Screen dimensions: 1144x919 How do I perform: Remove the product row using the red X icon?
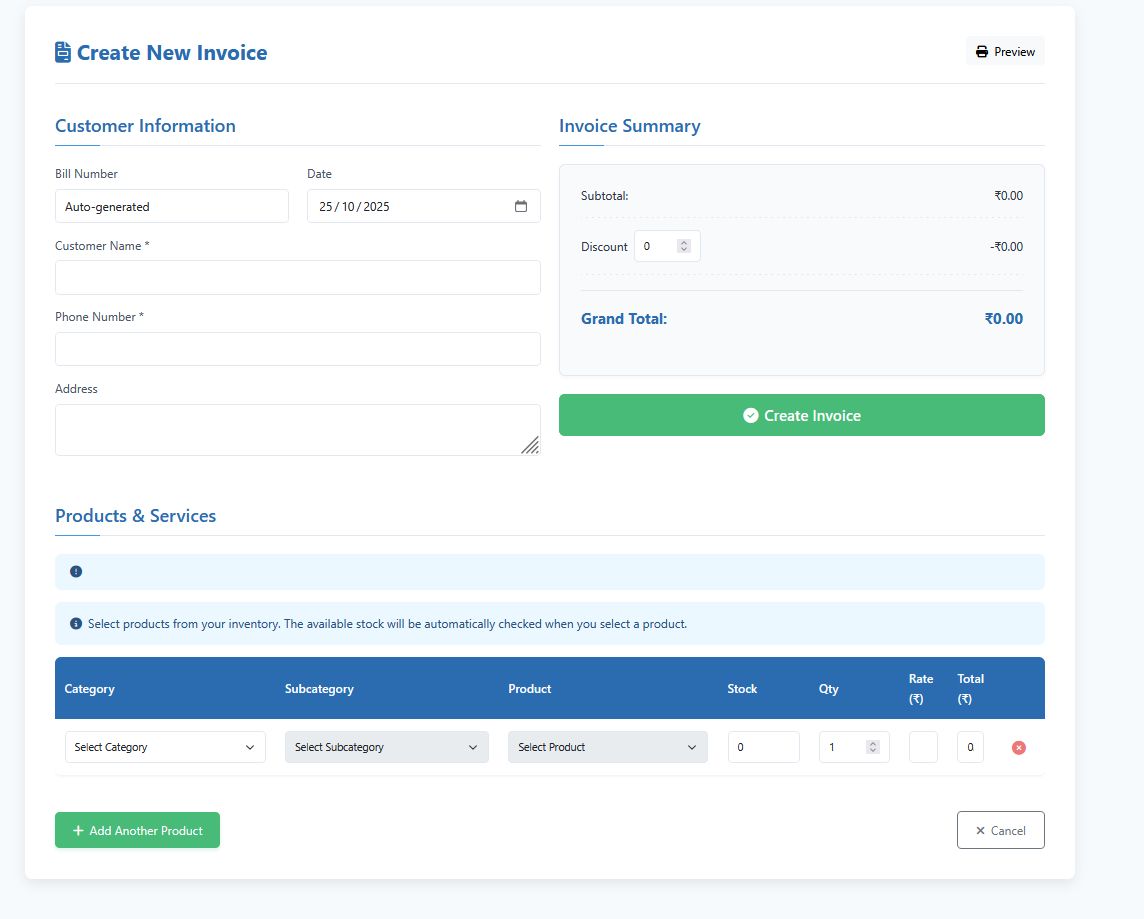(1018, 747)
